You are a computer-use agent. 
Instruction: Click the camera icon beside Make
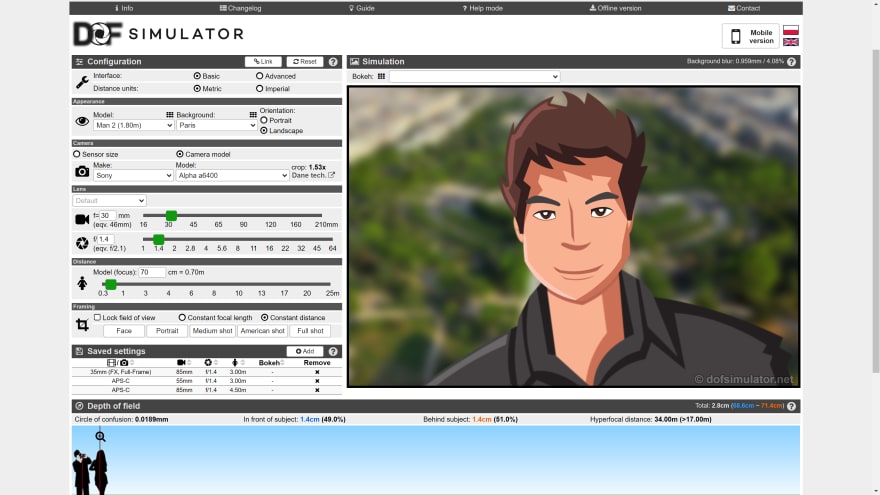point(82,171)
